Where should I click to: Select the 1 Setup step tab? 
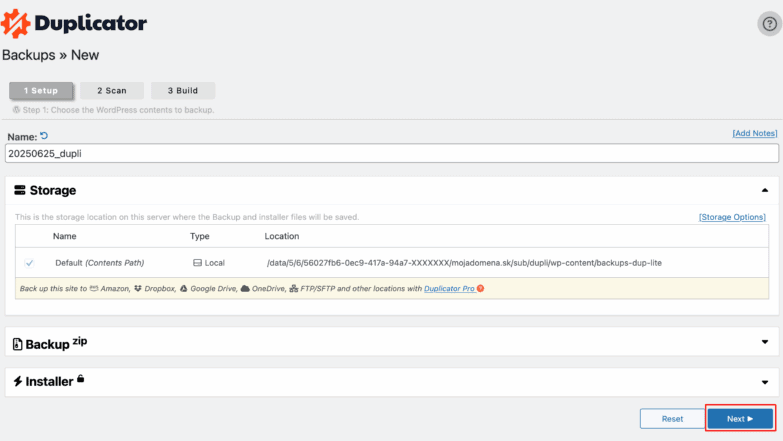41,90
